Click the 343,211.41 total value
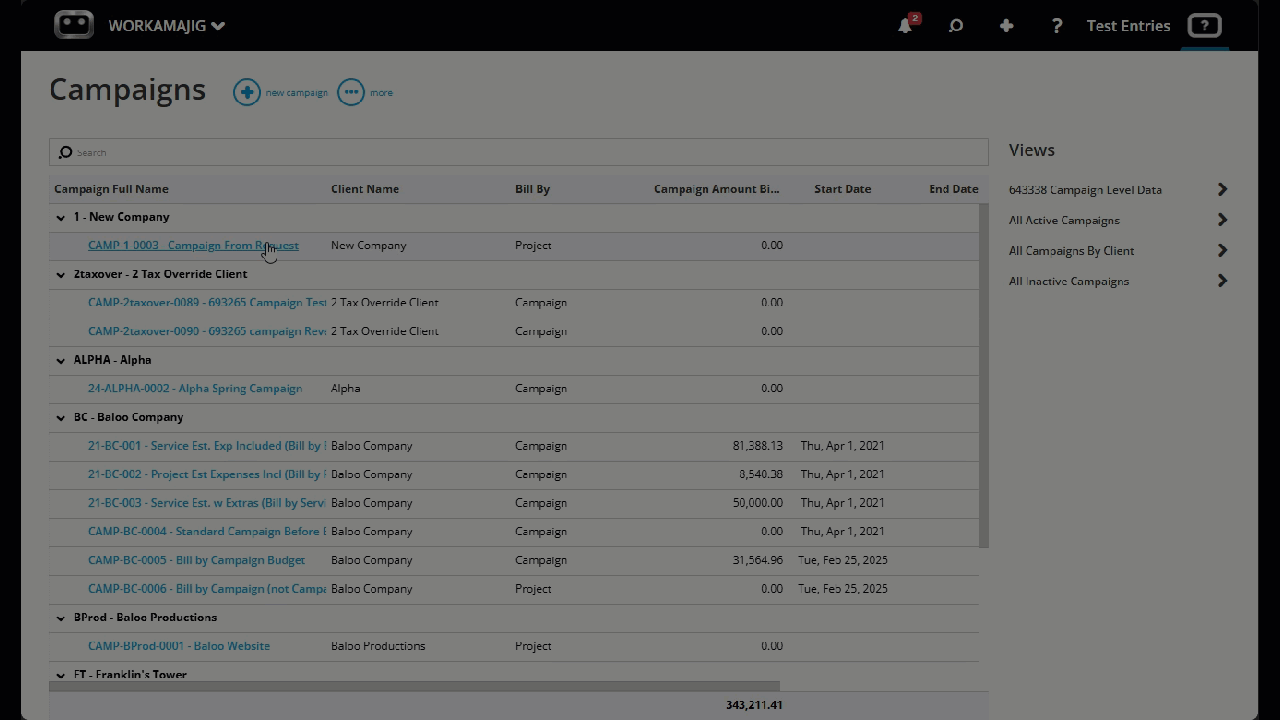1280x720 pixels. [x=754, y=705]
